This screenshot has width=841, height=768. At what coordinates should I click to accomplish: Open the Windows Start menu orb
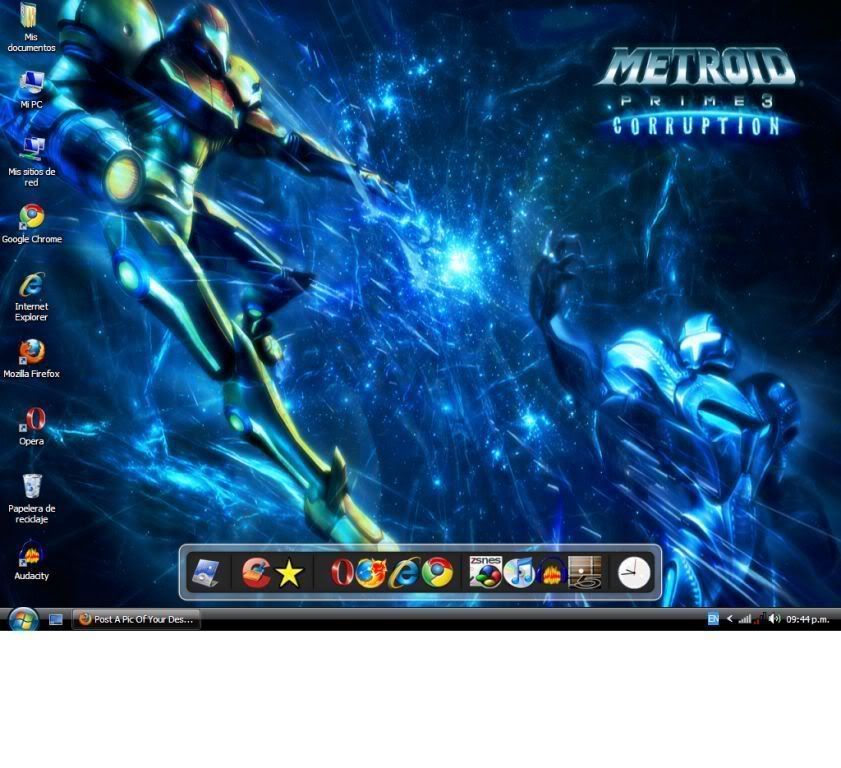click(22, 619)
